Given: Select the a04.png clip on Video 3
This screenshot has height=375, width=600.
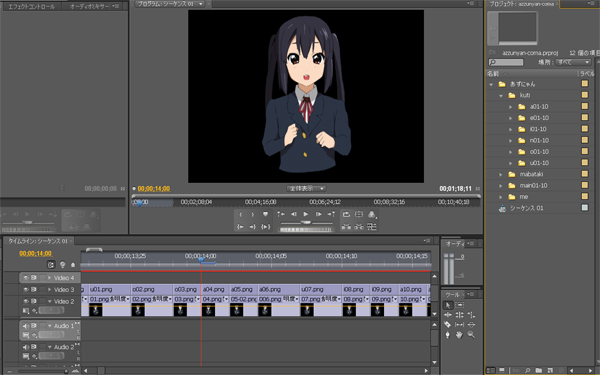Looking at the screenshot, I should click(215, 290).
